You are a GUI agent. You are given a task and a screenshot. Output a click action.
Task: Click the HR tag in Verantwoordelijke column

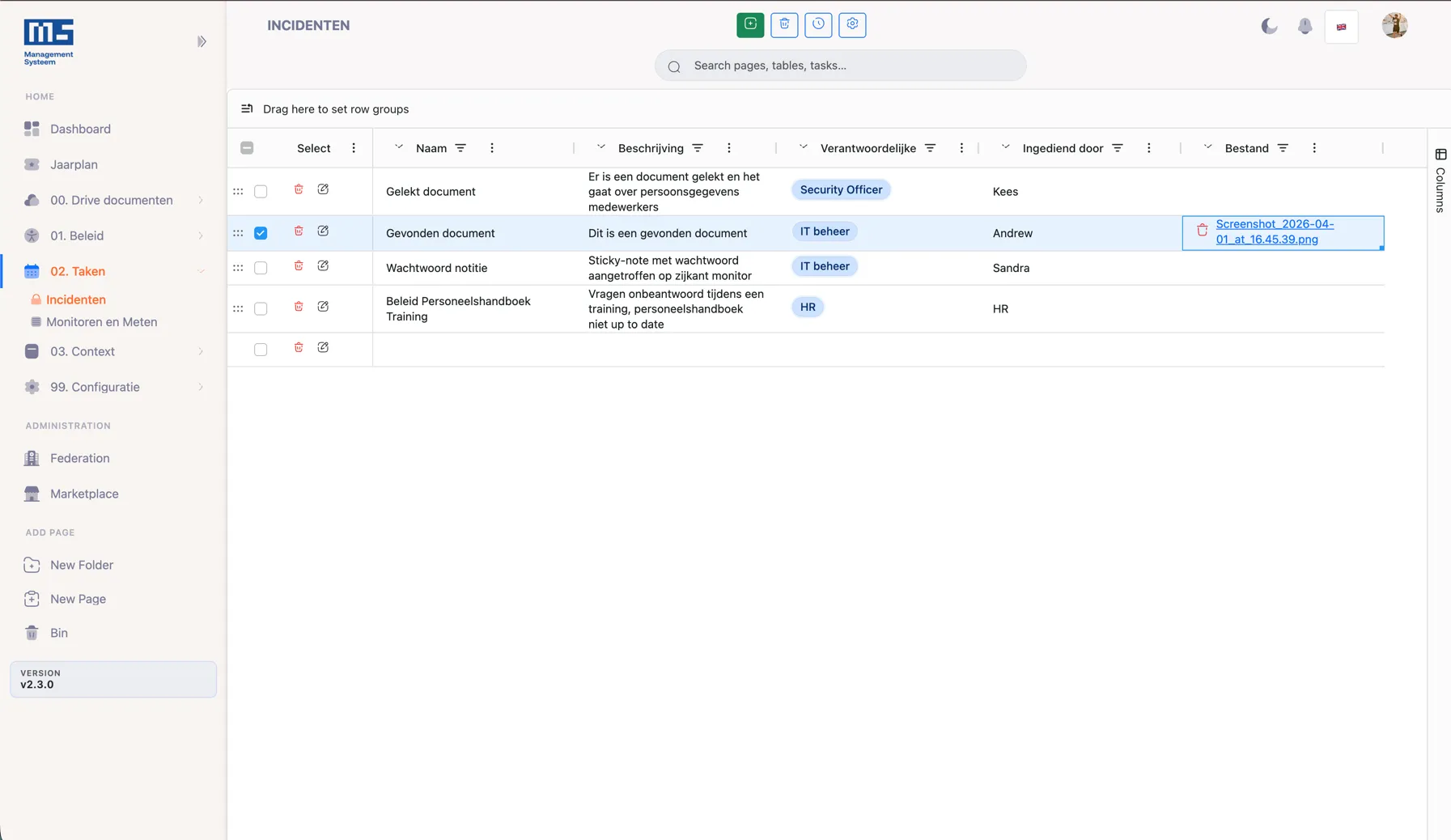coord(808,308)
